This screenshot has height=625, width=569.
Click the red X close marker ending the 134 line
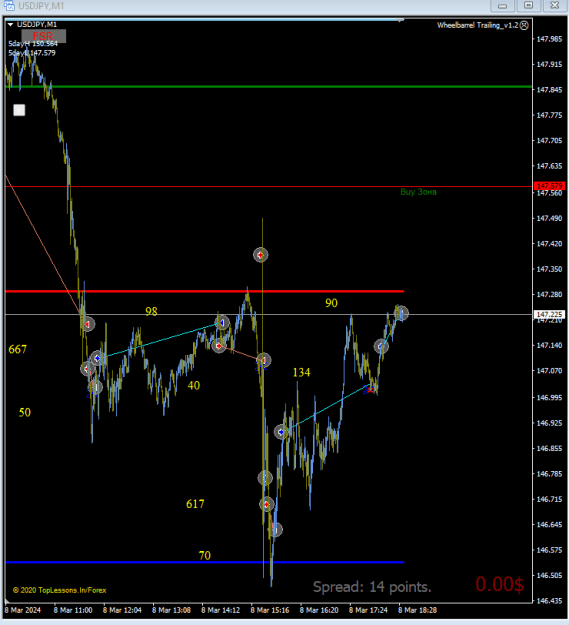click(370, 390)
